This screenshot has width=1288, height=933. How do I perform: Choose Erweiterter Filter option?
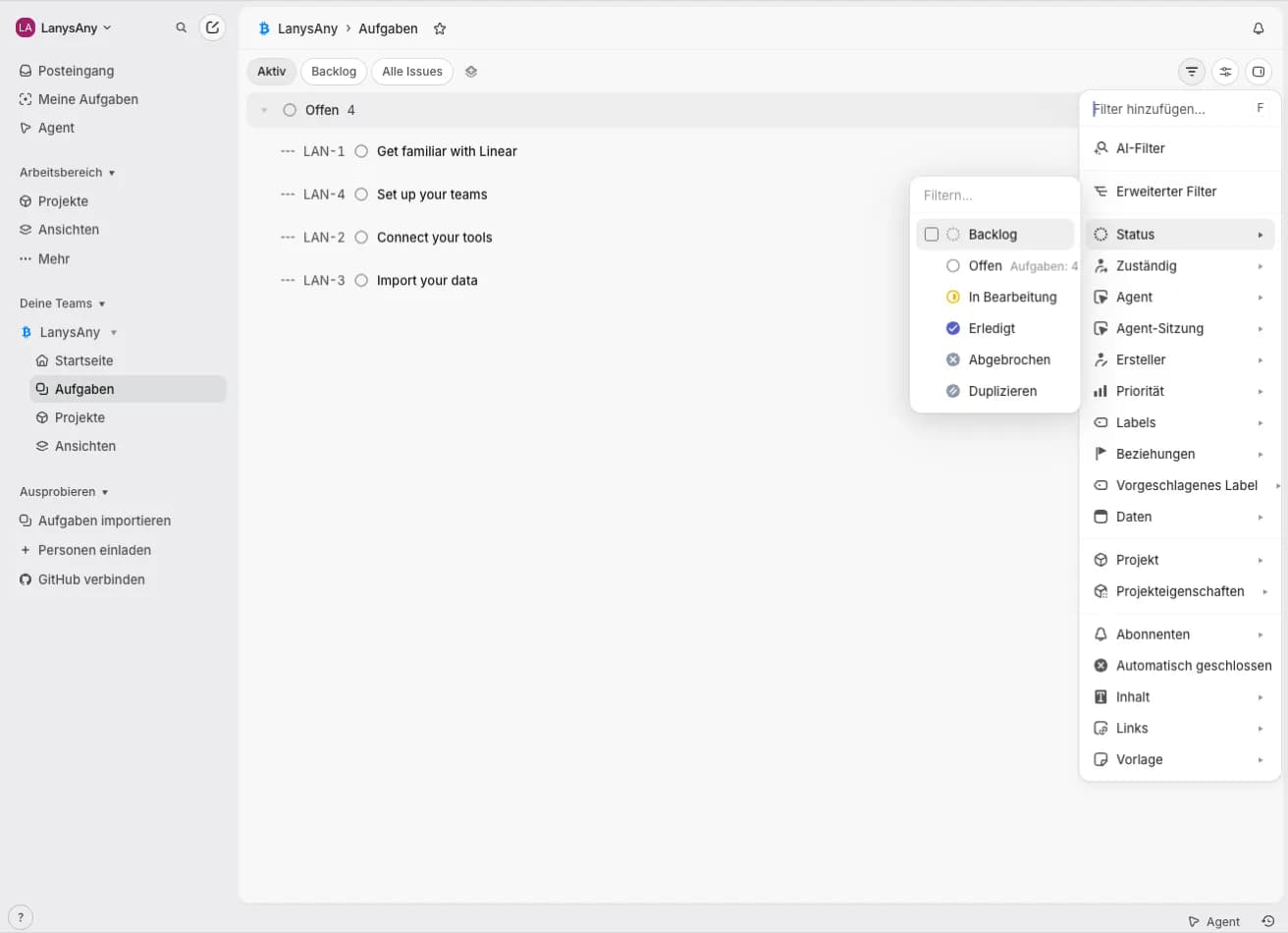click(x=1179, y=192)
